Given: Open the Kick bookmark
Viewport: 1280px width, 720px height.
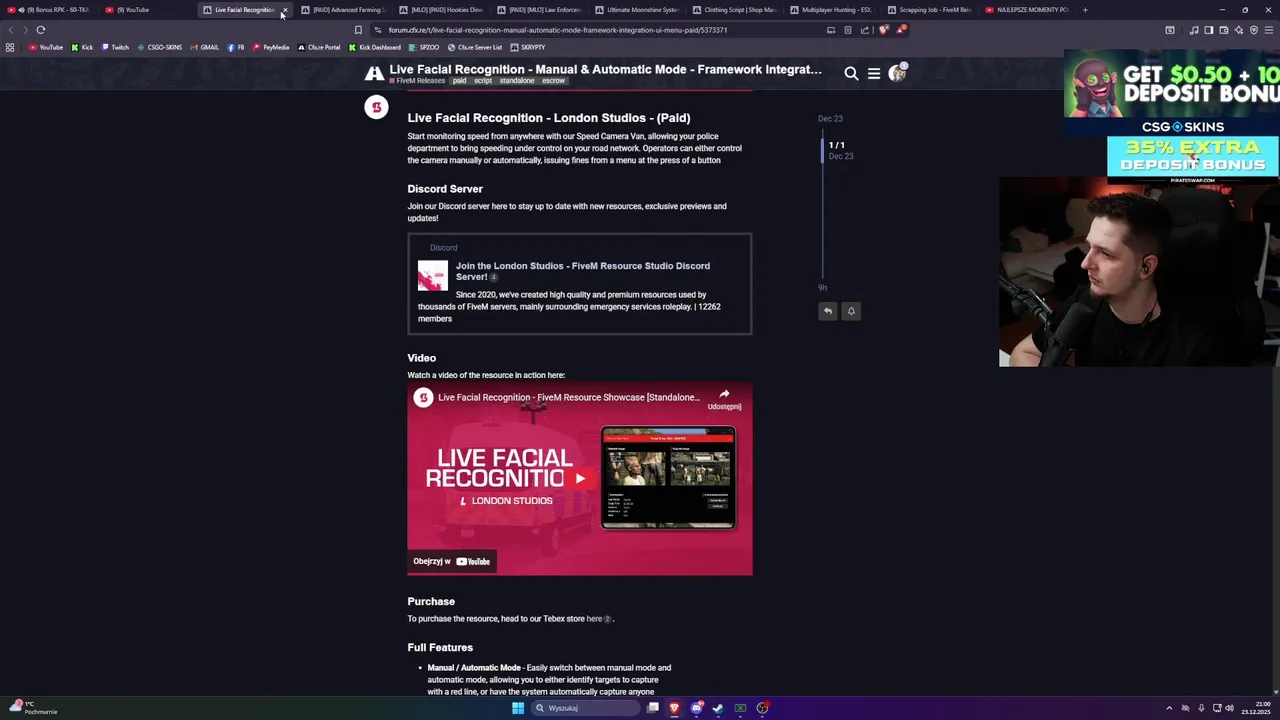Looking at the screenshot, I should point(82,47).
